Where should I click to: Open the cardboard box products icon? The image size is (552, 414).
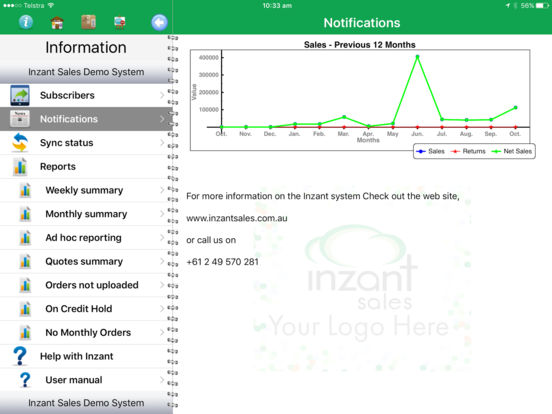tap(88, 22)
